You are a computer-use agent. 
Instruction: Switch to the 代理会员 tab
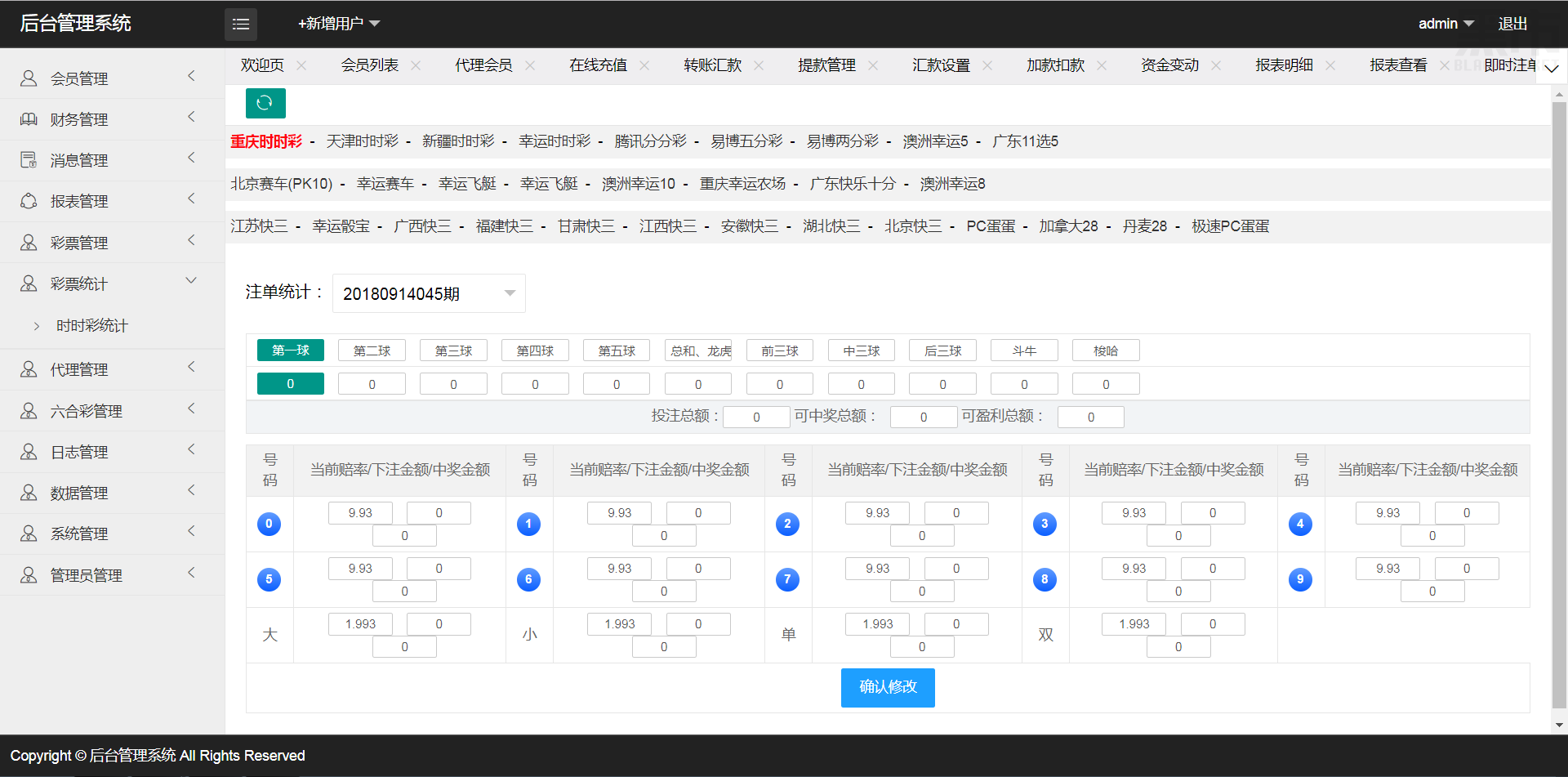point(483,65)
